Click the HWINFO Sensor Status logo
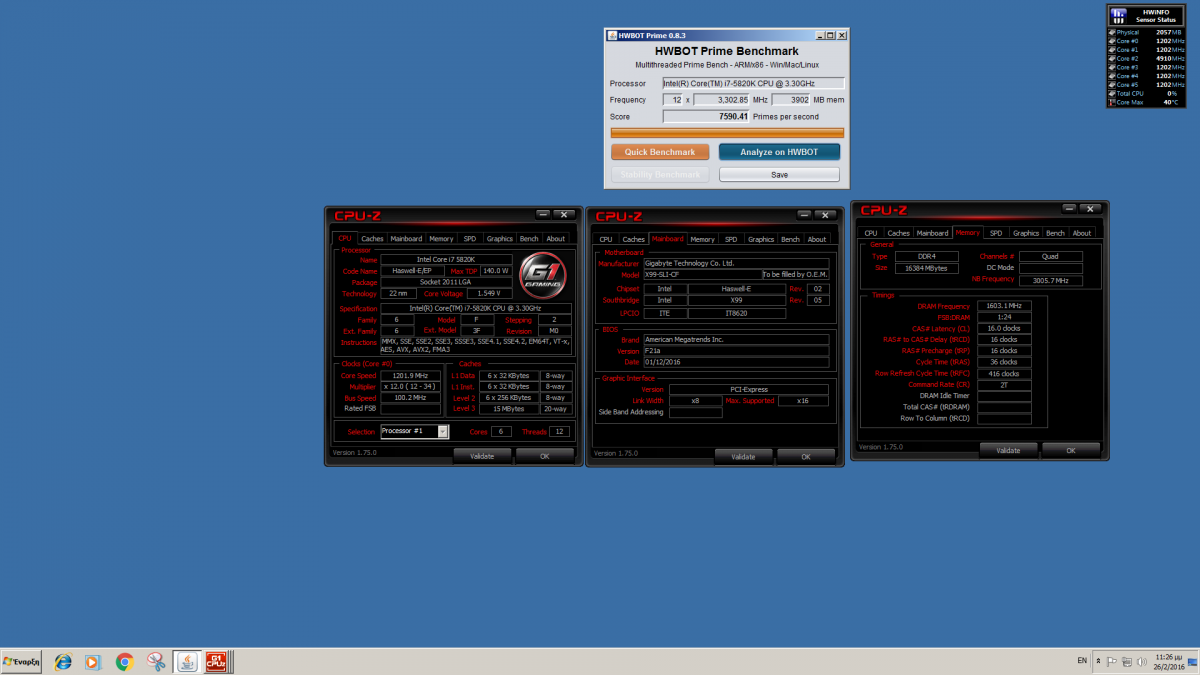 coord(1119,15)
